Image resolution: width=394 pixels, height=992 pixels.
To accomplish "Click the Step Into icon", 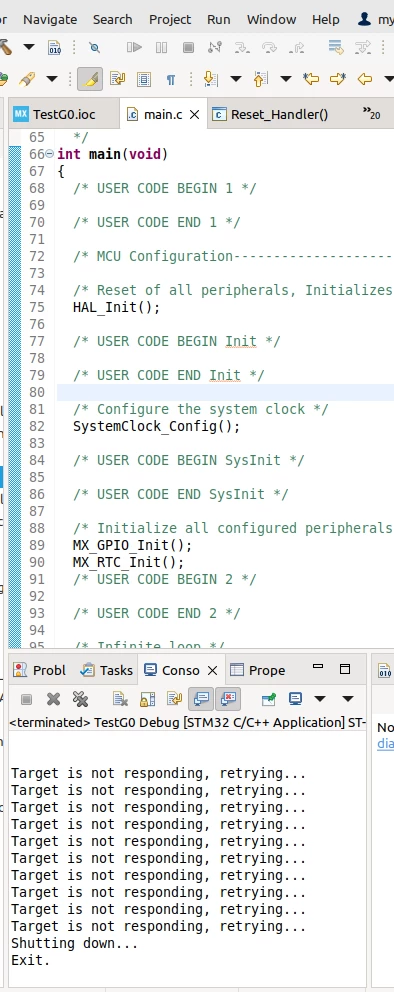I will click(242, 47).
